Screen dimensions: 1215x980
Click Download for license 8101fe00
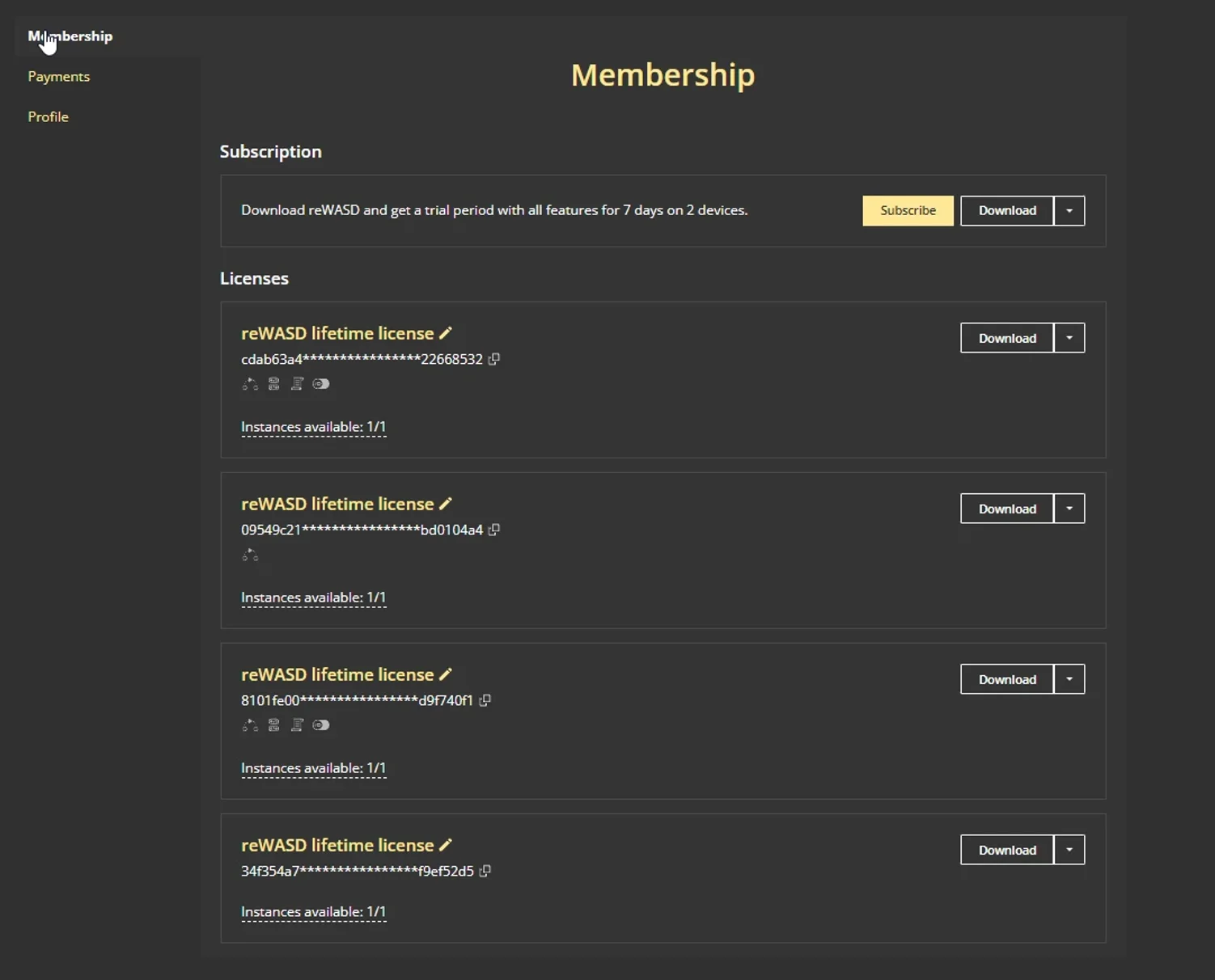(1007, 679)
